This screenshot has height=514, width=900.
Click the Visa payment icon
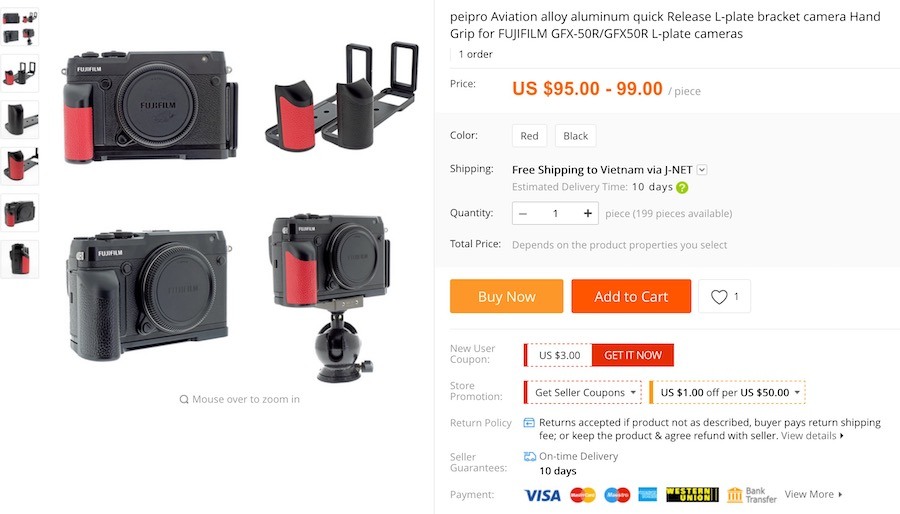542,495
